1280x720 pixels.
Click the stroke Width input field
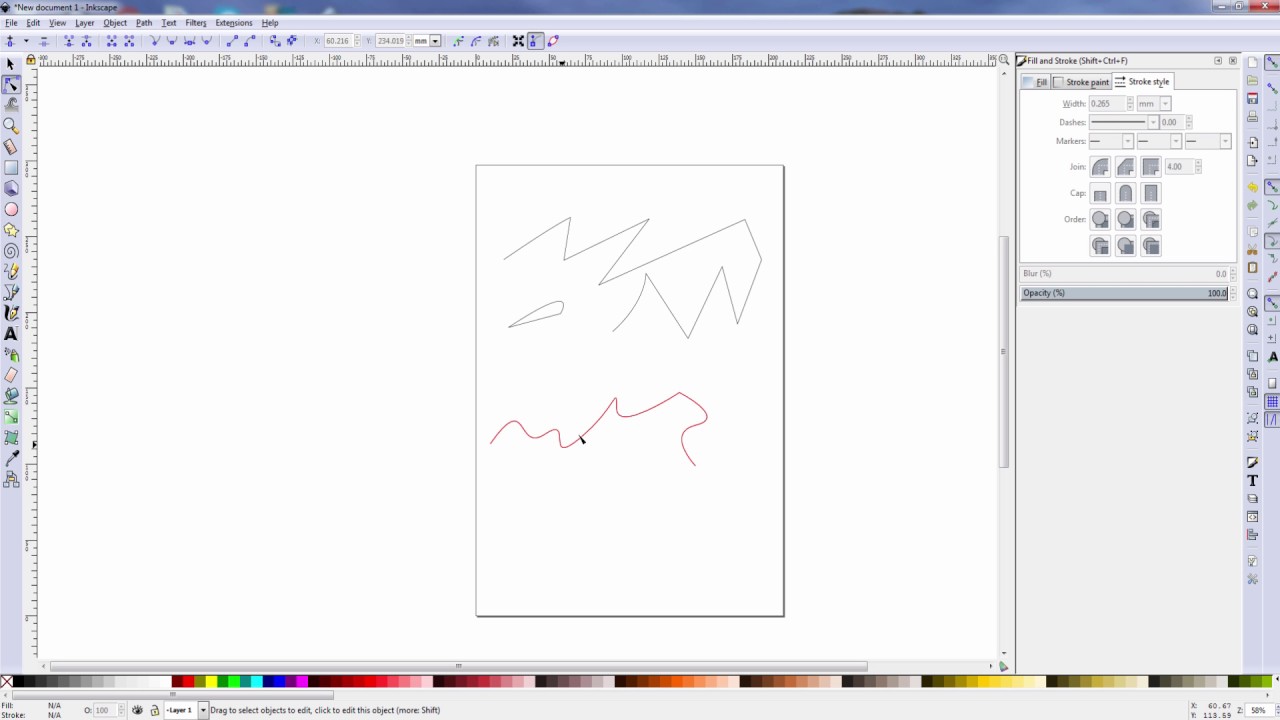pos(1107,104)
